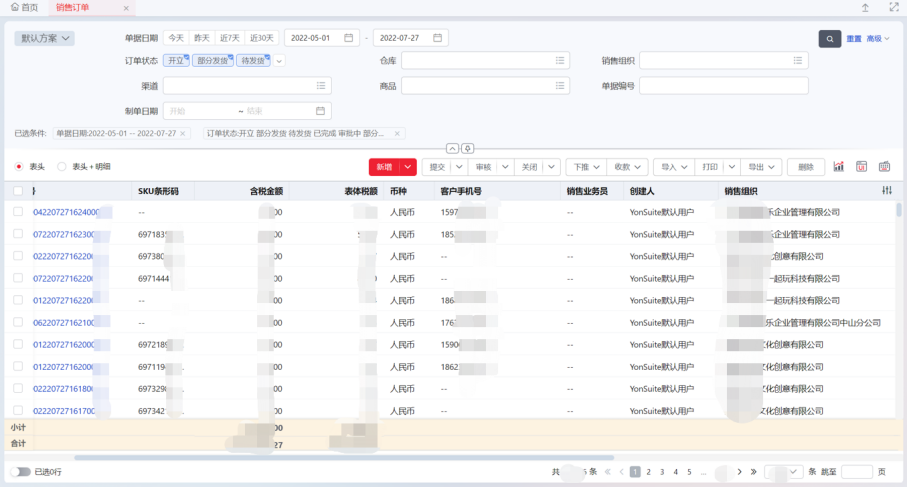908x488 pixels.
Task: Click the 打印 button
Action: coord(710,167)
